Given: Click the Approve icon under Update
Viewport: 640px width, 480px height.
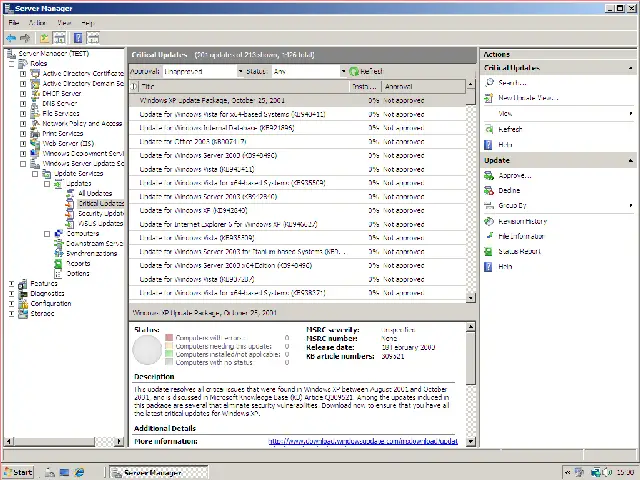Looking at the screenshot, I should pos(489,176).
